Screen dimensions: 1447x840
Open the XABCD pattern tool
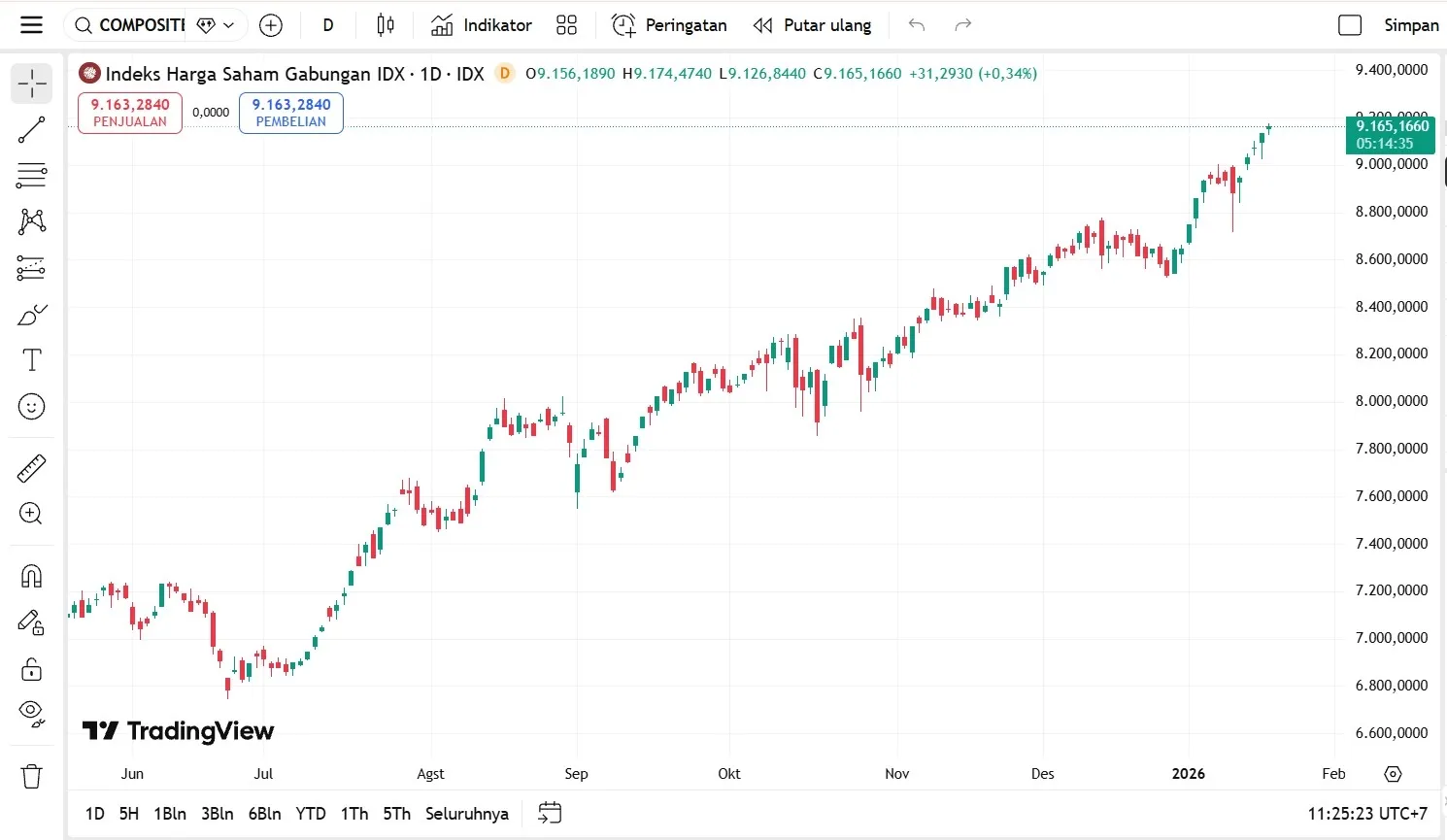click(32, 221)
